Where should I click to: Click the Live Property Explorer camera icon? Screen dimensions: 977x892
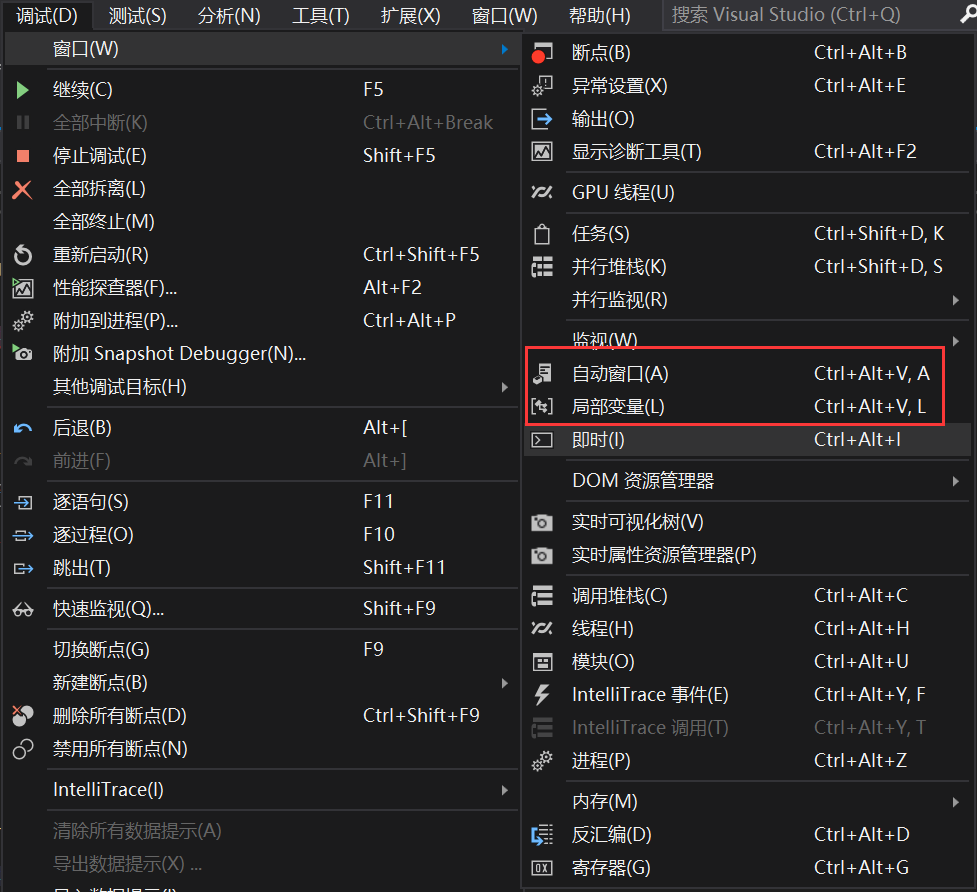point(541,555)
